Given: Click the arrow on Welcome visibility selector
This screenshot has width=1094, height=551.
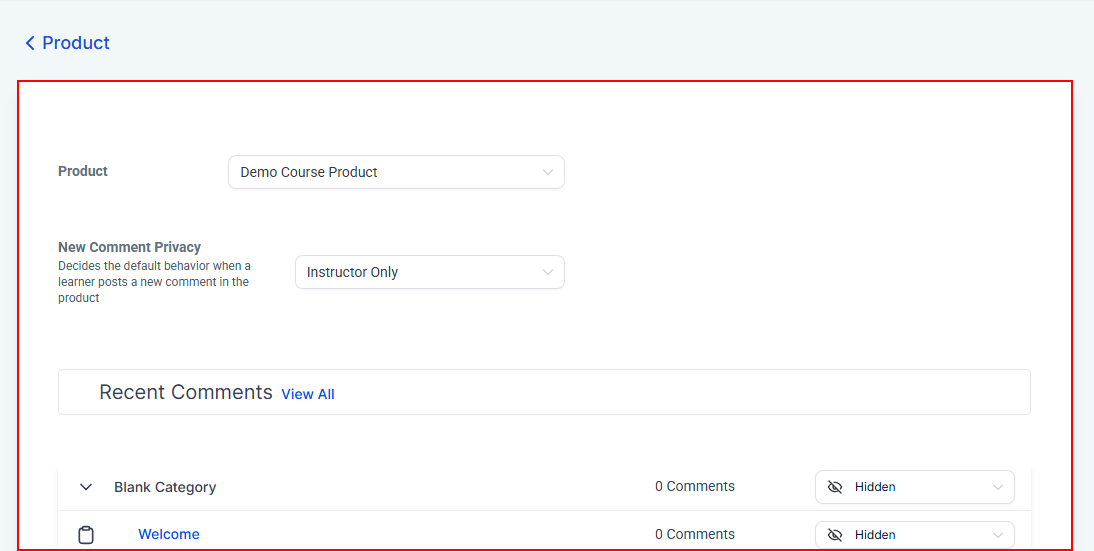Looking at the screenshot, I should click(x=997, y=535).
